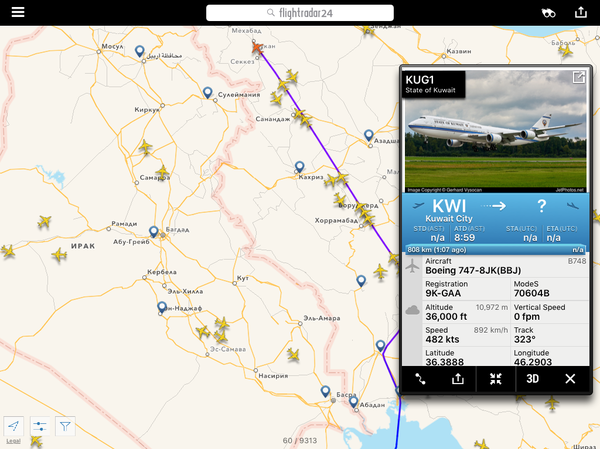Open the filter funnel icon

coord(65,426)
